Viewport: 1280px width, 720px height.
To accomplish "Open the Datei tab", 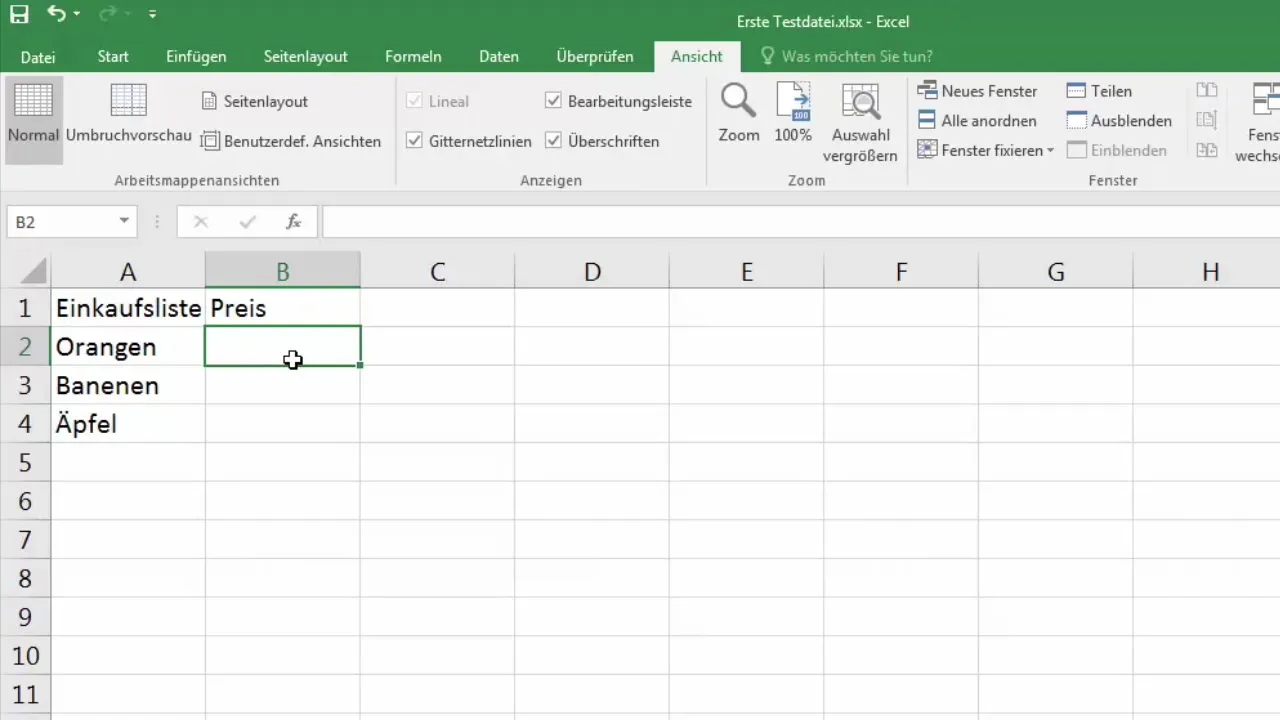I will click(x=38, y=57).
